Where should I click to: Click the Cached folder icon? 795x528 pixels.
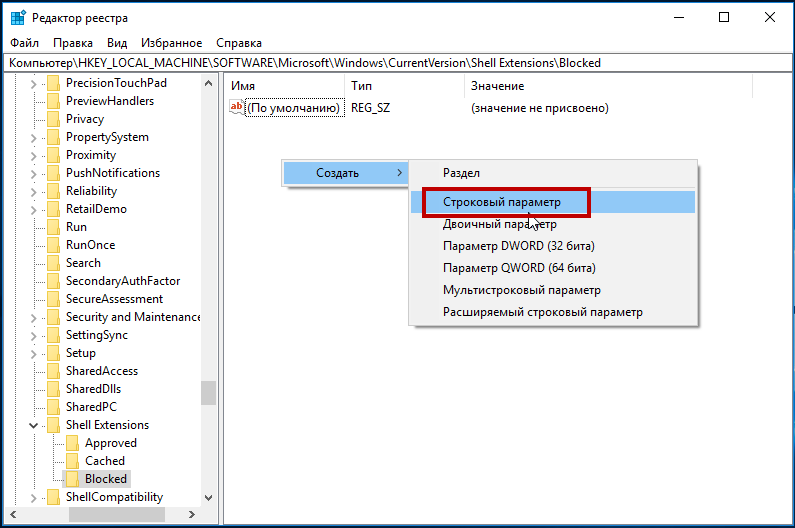[73, 461]
